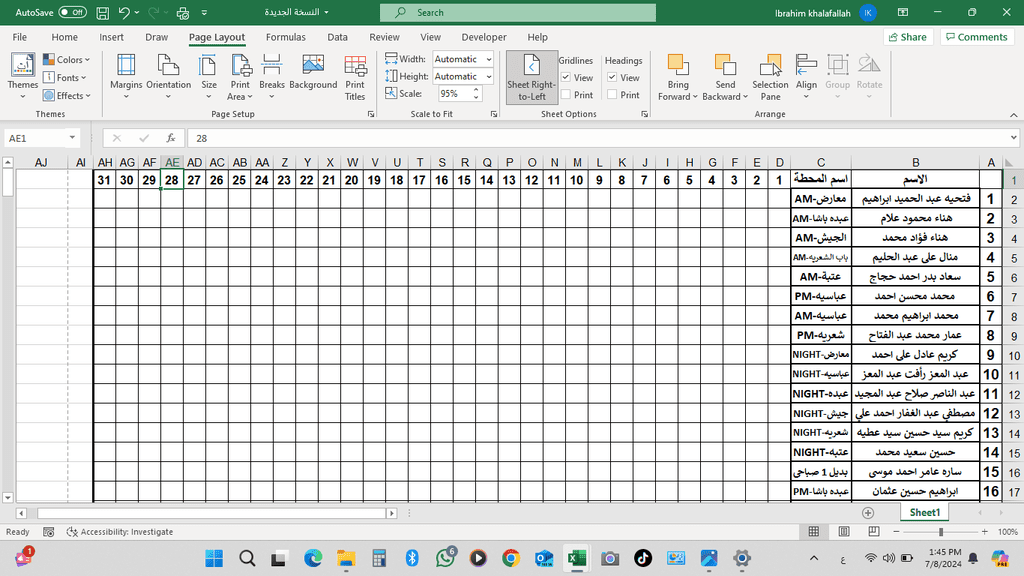
Task: Switch to the Formulas tab
Action: (286, 37)
